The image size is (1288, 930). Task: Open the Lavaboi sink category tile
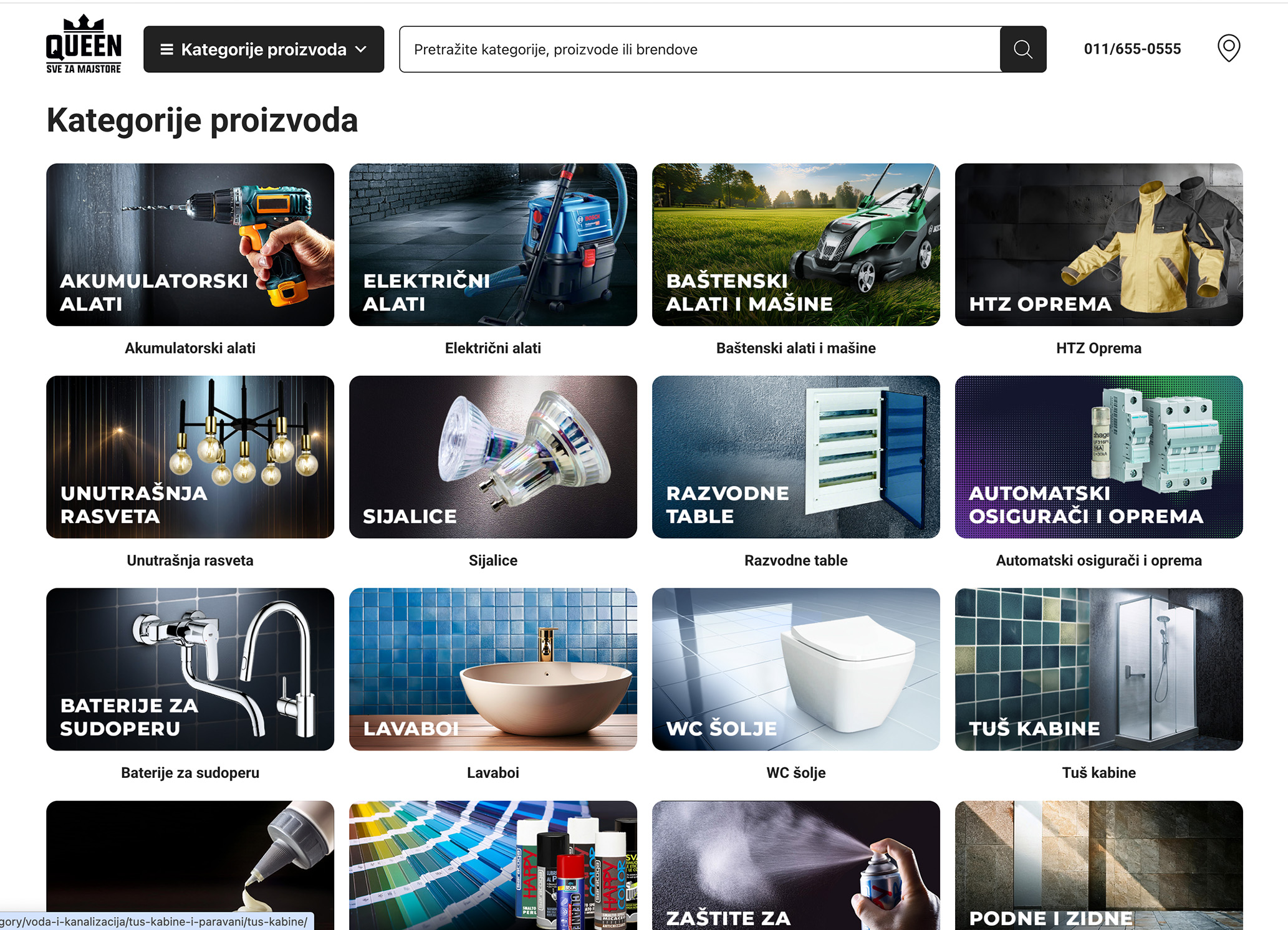click(x=493, y=669)
